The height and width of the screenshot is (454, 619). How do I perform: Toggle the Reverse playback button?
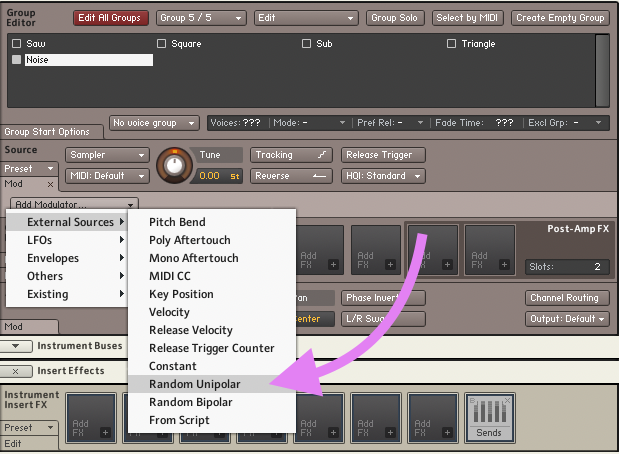pyautogui.click(x=292, y=176)
